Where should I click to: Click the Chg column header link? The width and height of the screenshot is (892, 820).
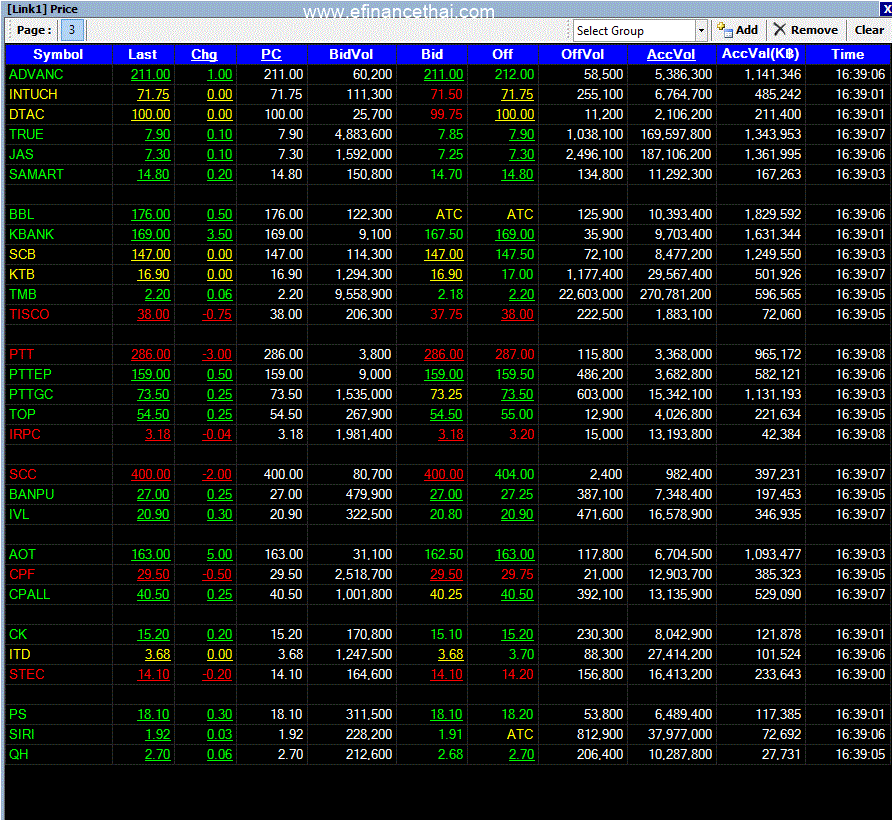[204, 55]
